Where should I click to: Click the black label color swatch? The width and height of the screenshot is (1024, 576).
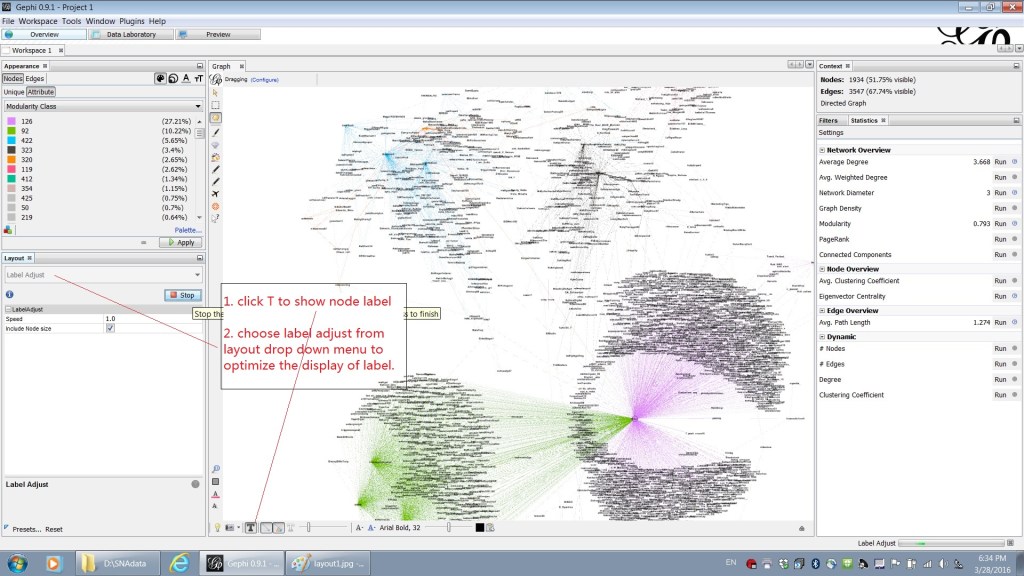point(480,527)
